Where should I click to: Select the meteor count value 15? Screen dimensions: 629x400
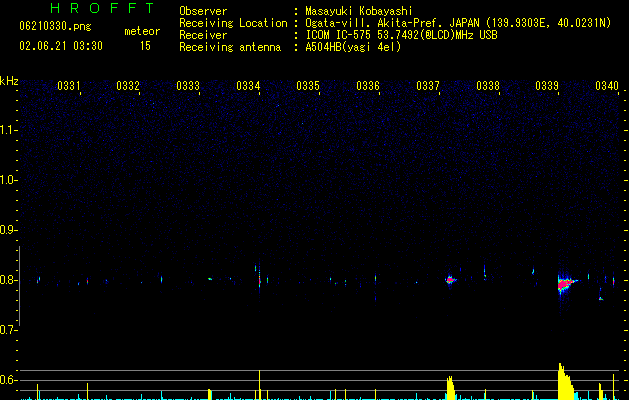[145, 46]
